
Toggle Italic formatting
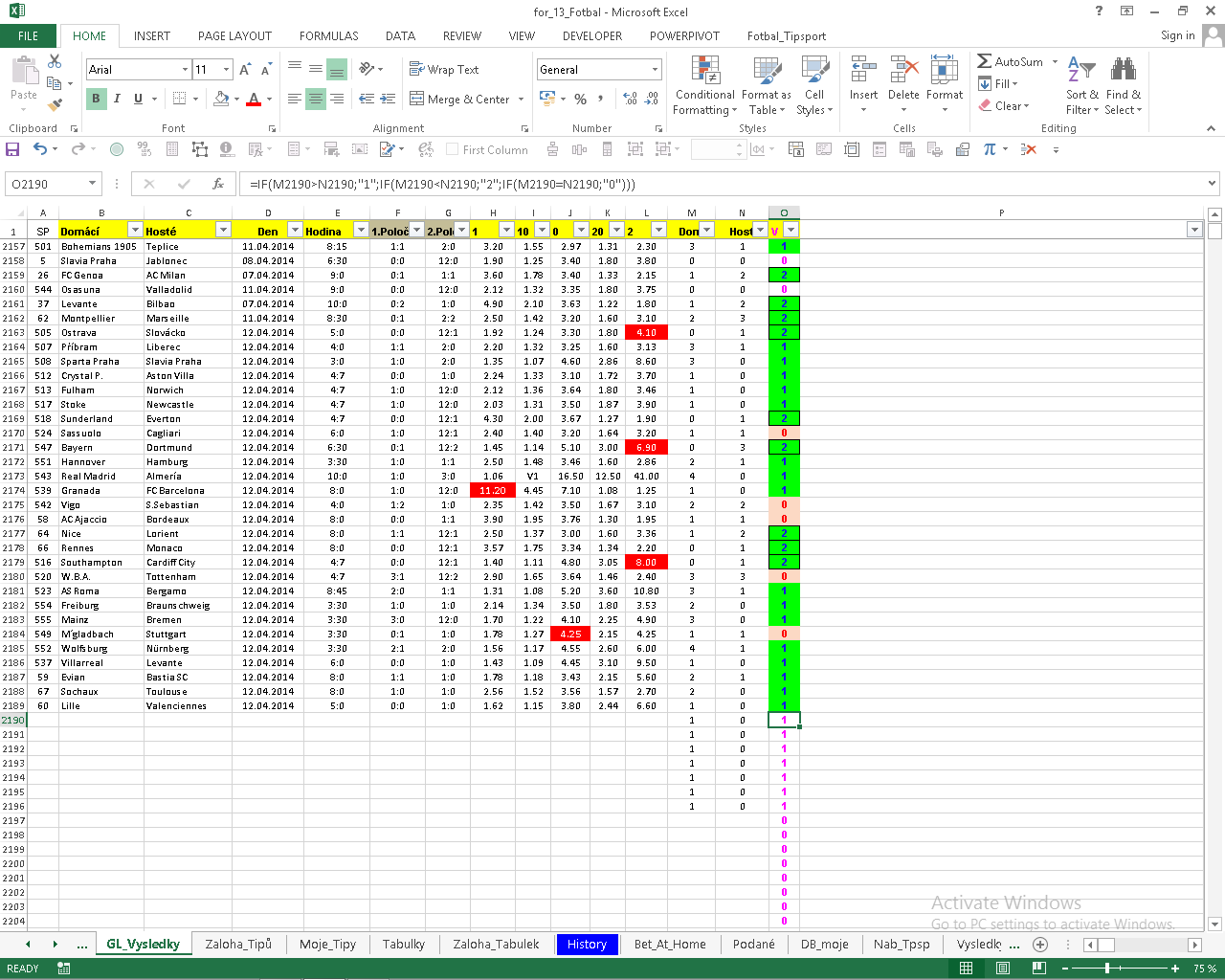[117, 99]
